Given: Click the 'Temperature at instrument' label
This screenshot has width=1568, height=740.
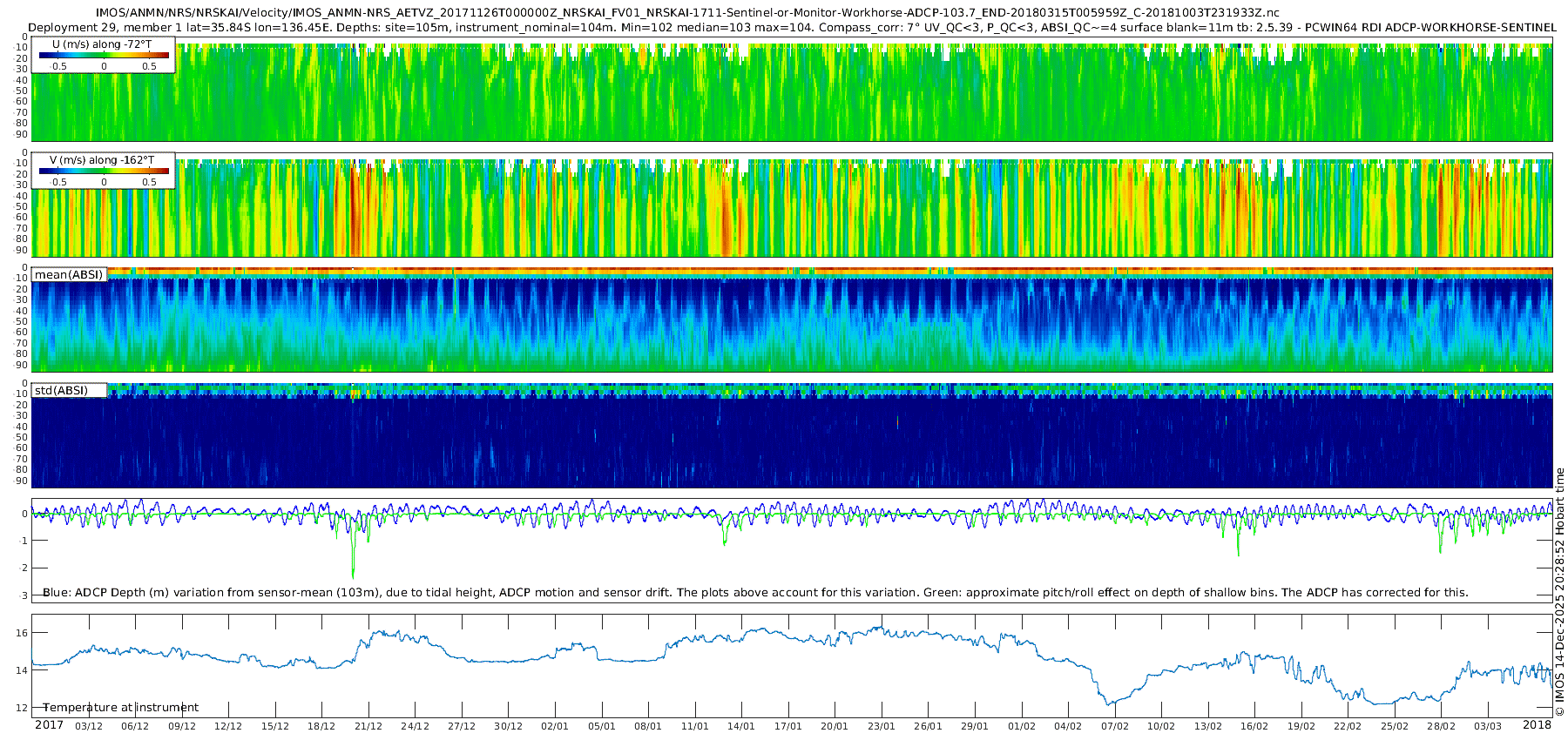Looking at the screenshot, I should tap(120, 708).
